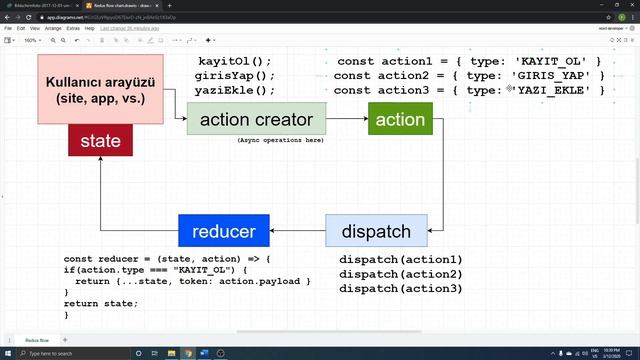
Task: Open the View panels dropdown
Action: pyautogui.click(x=9, y=40)
